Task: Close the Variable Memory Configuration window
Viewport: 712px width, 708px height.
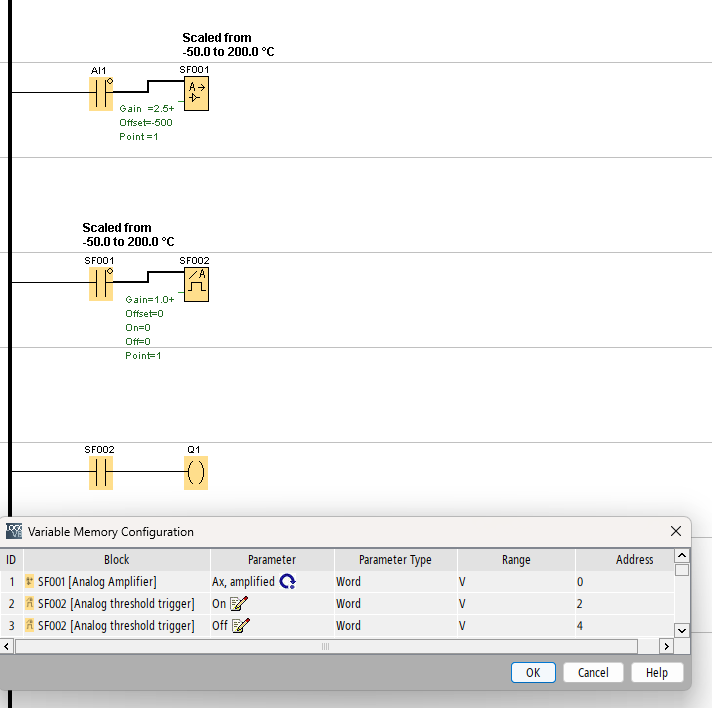Action: tap(676, 531)
